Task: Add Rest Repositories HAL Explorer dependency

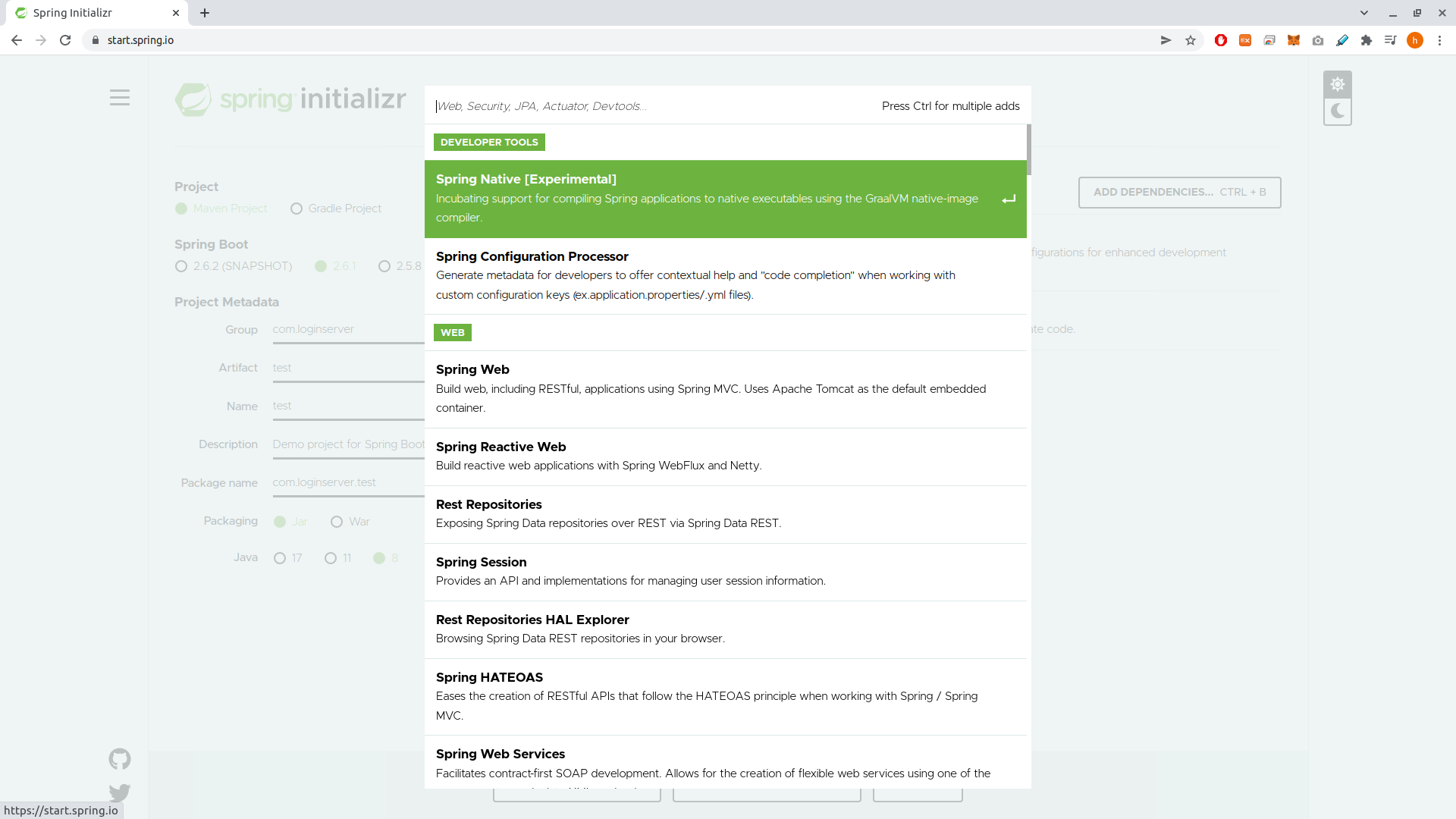Action: click(726, 629)
